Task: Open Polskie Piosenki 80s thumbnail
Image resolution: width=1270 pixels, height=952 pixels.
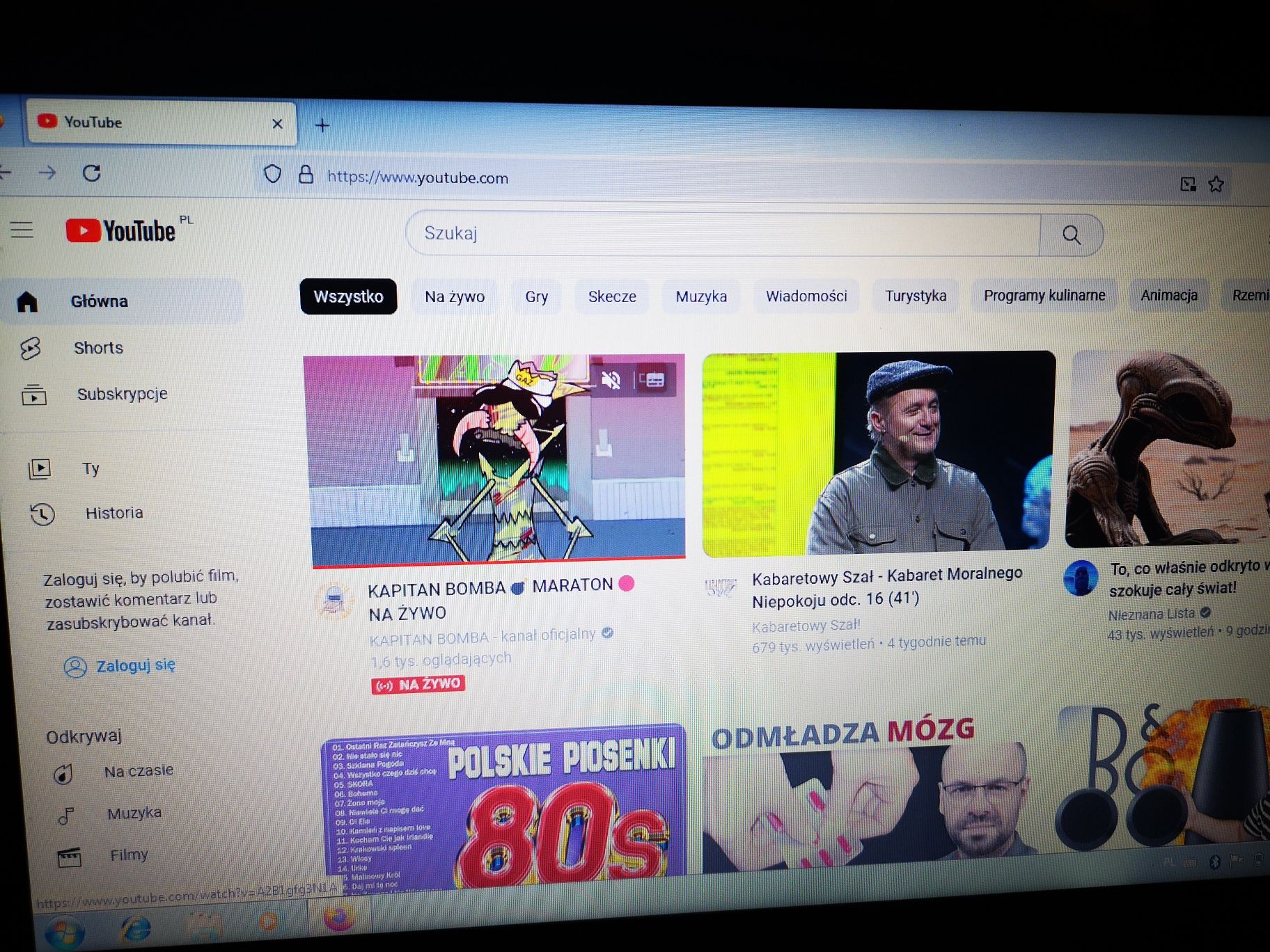Action: [x=504, y=807]
